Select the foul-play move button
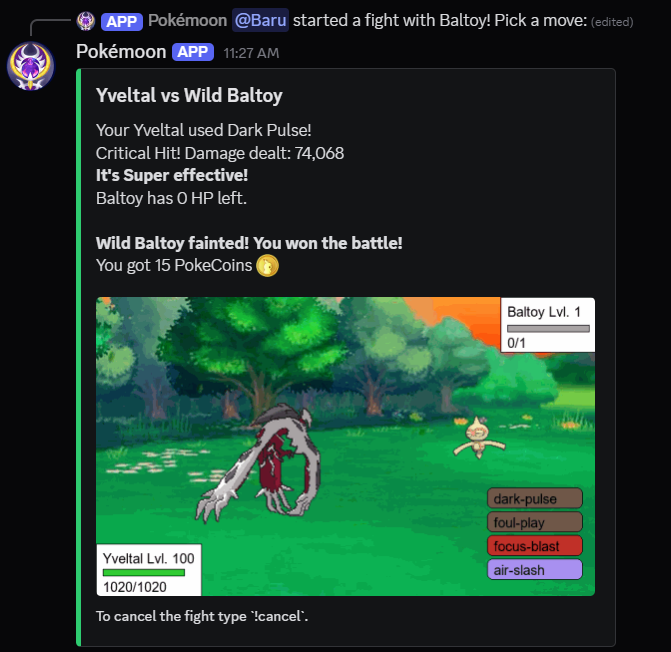The width and height of the screenshot is (671, 652). coord(535,522)
